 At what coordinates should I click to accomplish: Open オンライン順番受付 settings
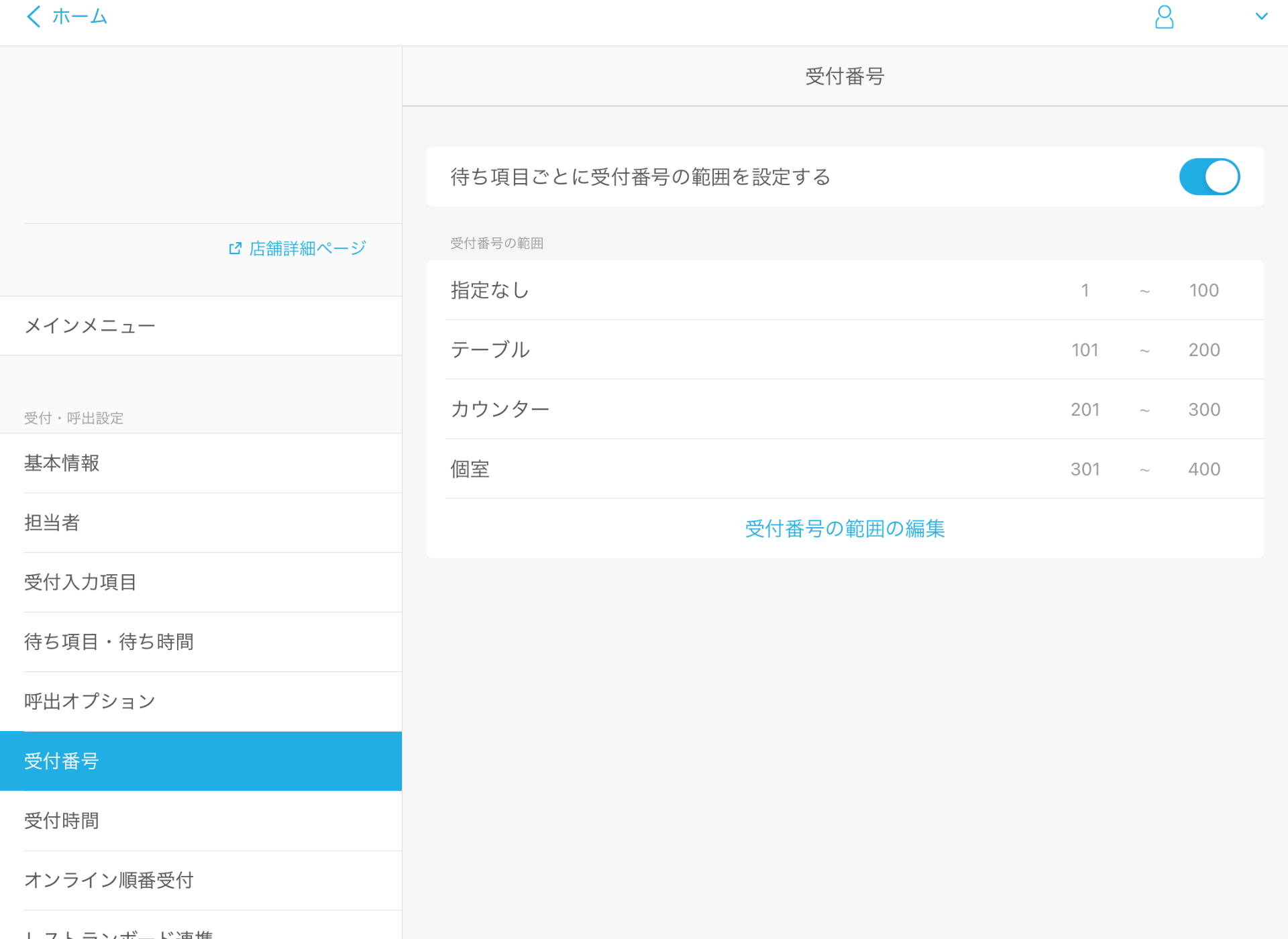click(109, 880)
